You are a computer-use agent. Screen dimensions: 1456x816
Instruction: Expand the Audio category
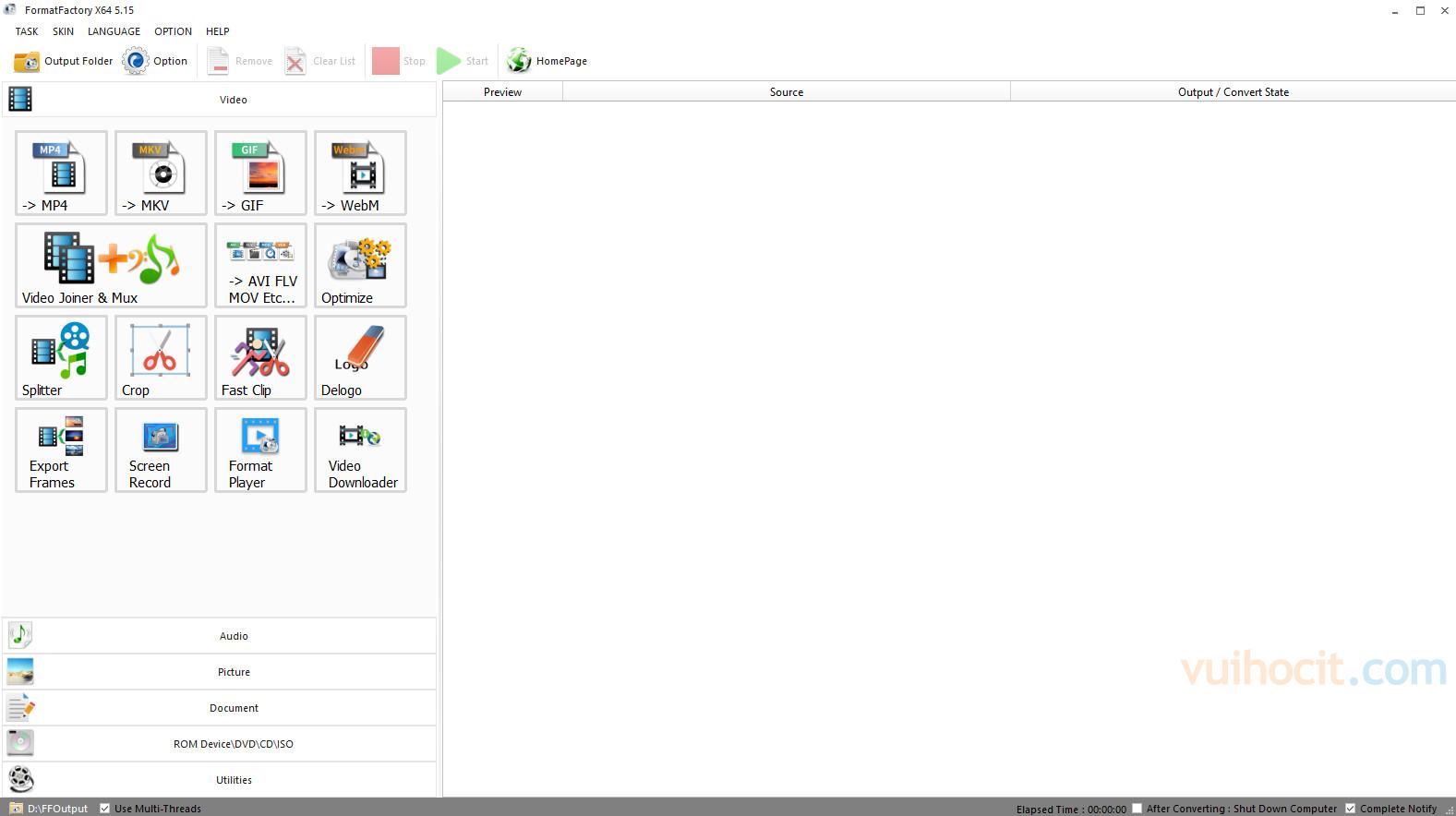click(x=220, y=636)
